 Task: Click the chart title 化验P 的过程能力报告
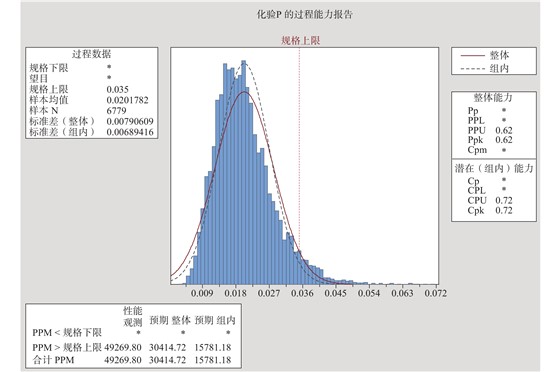coord(305,15)
